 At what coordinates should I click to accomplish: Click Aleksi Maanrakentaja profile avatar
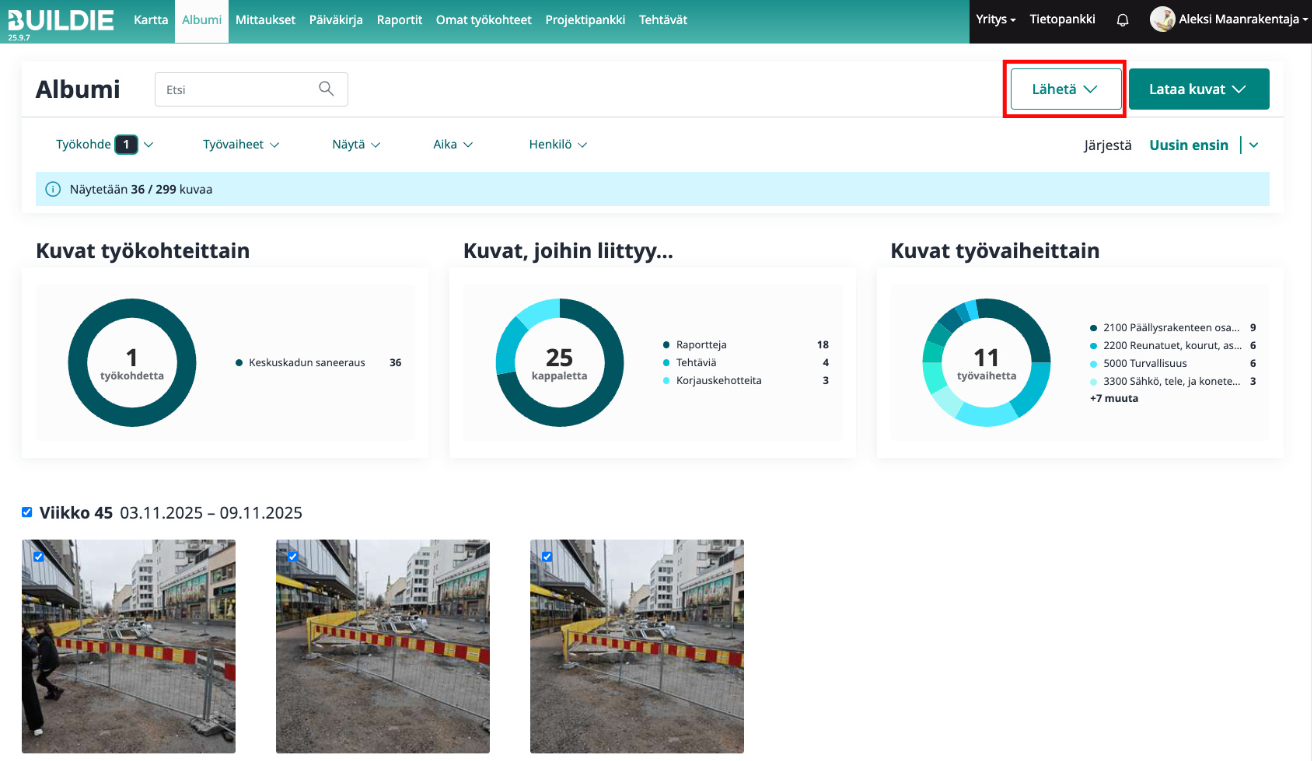point(1162,19)
